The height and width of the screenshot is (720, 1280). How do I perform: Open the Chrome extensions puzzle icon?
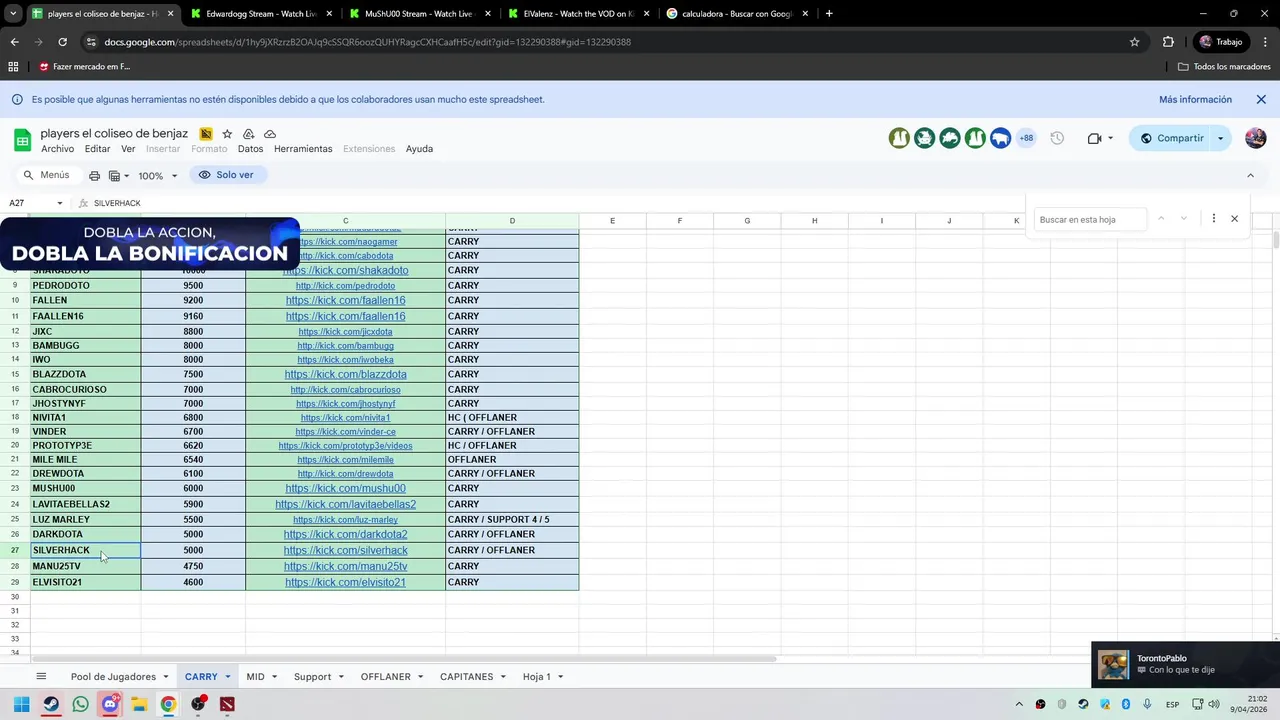point(1168,42)
